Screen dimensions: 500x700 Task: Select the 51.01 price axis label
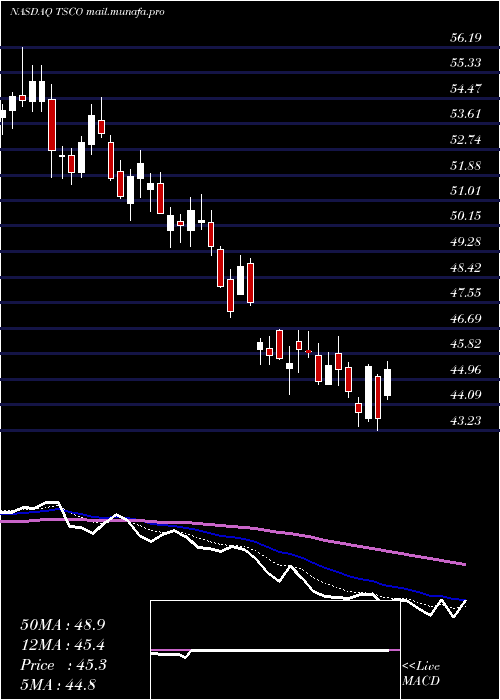point(465,191)
